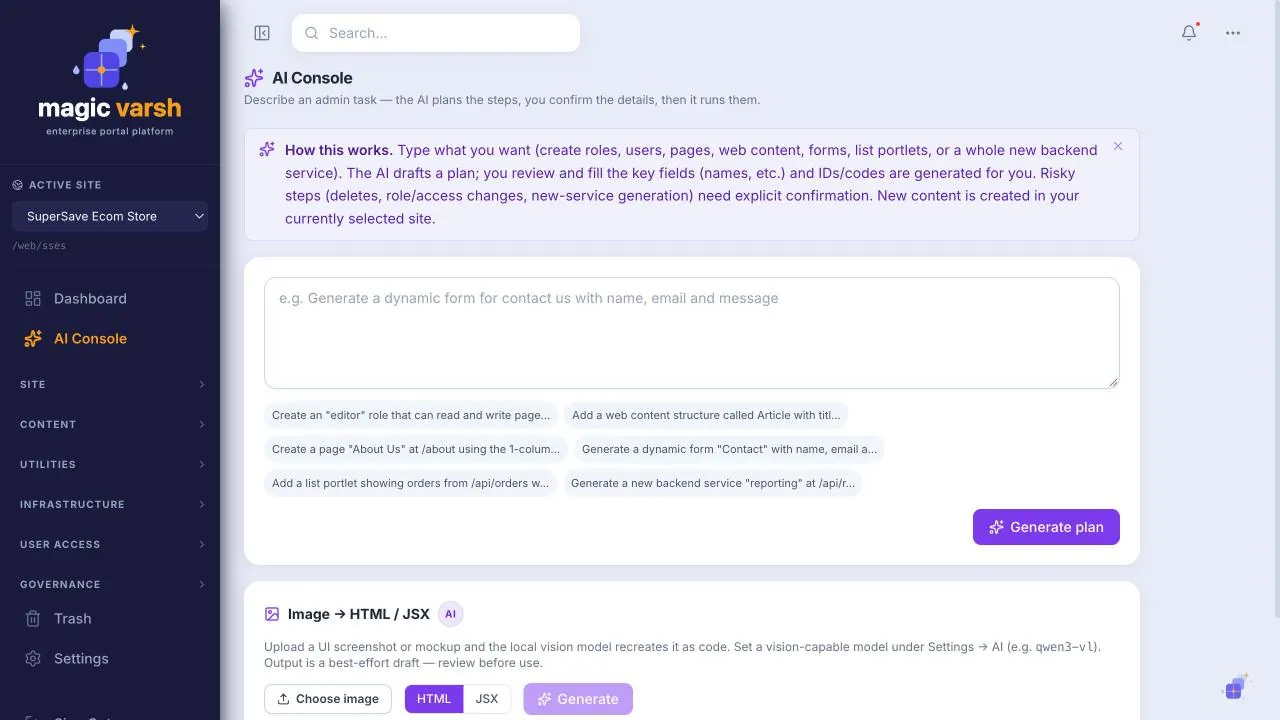Expand the INFRASTRUCTURE sidebar section

pyautogui.click(x=110, y=504)
